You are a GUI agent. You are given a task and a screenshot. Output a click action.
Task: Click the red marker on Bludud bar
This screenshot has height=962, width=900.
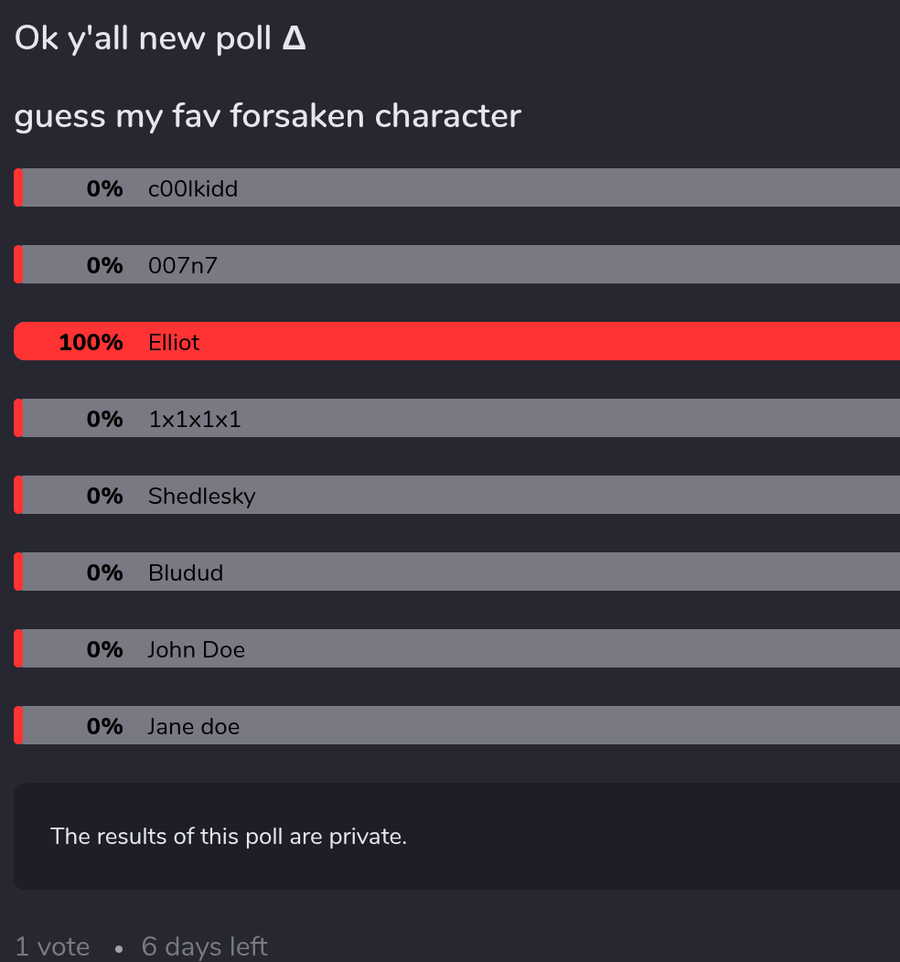pos(18,572)
